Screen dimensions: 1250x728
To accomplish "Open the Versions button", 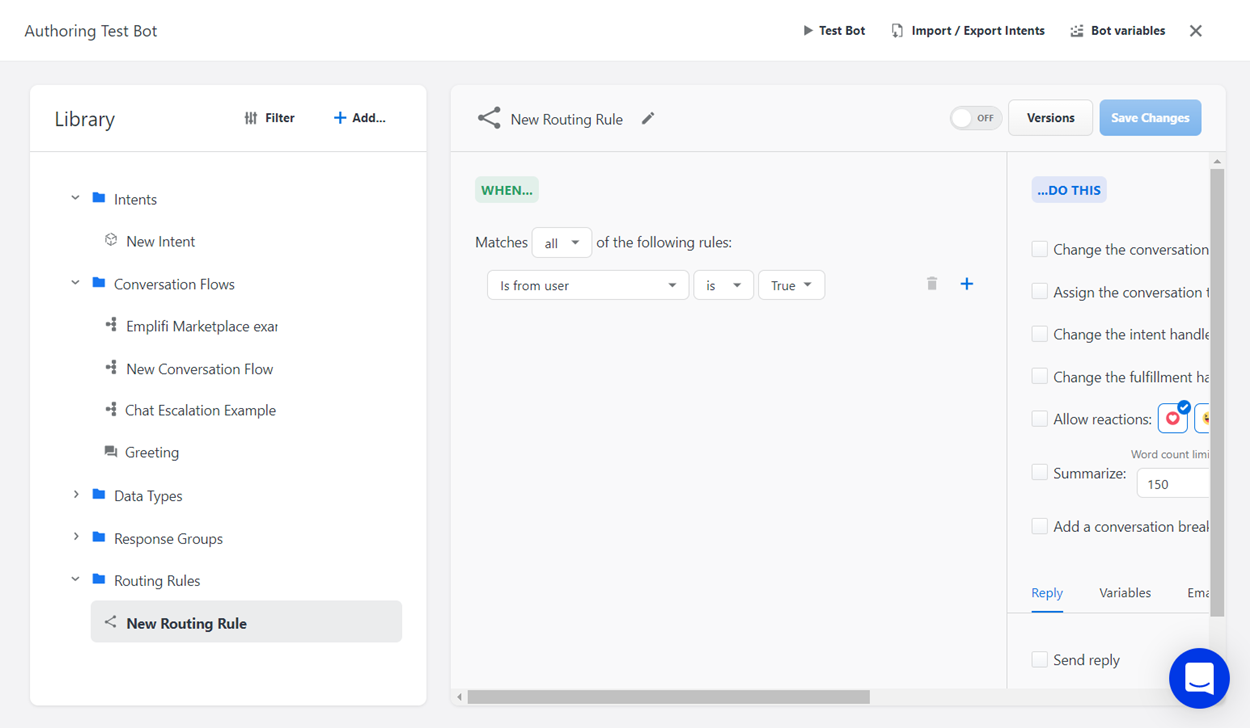I will (x=1050, y=118).
